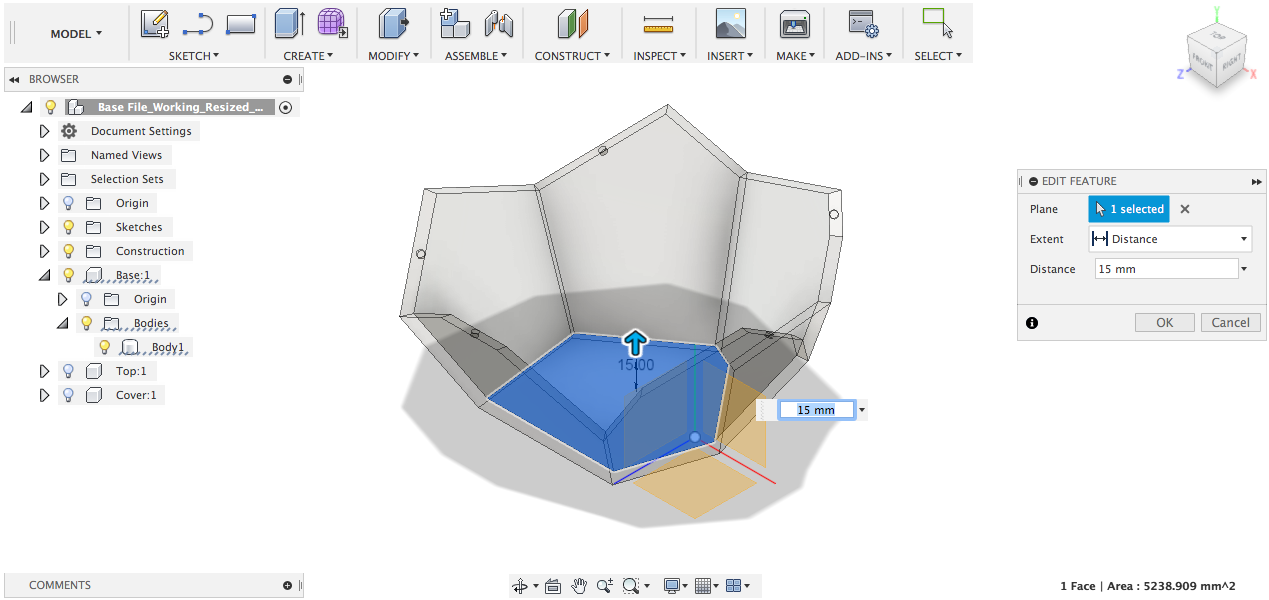Expand the Selection Sets tree node
The height and width of the screenshot is (600, 1269).
(x=44, y=179)
